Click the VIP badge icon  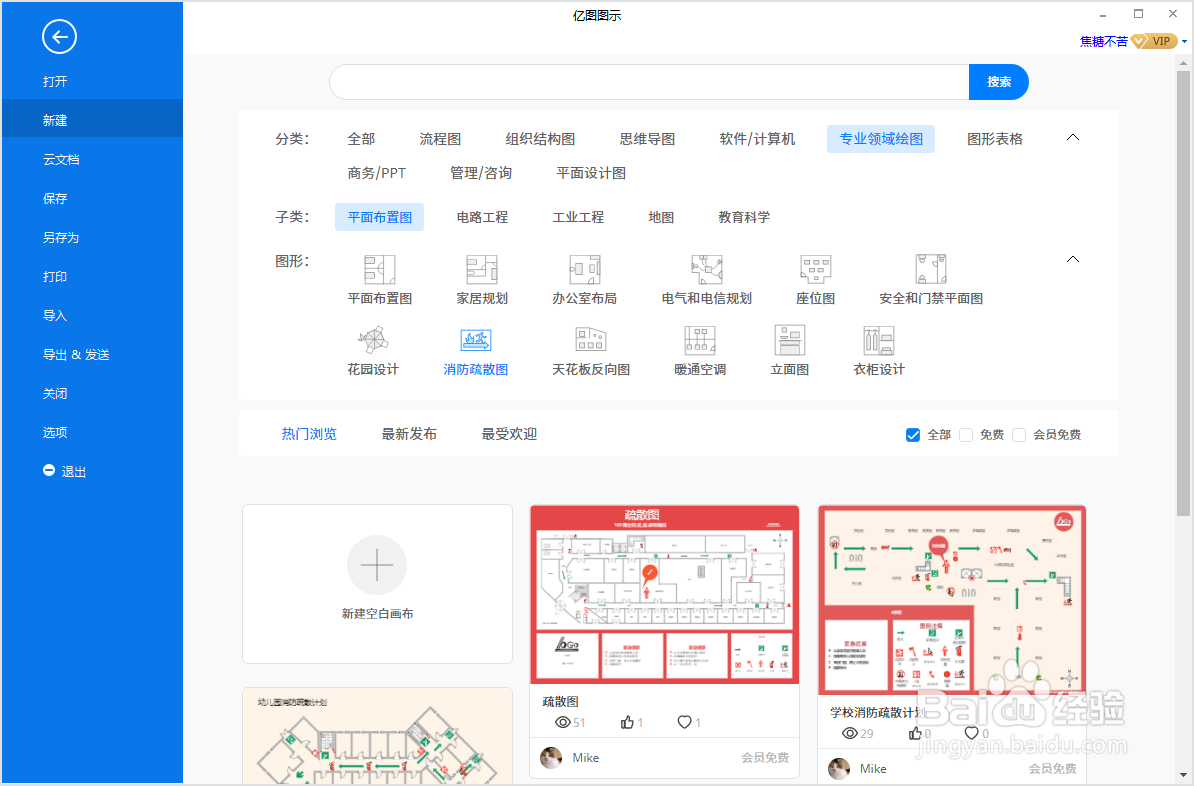pos(1154,41)
